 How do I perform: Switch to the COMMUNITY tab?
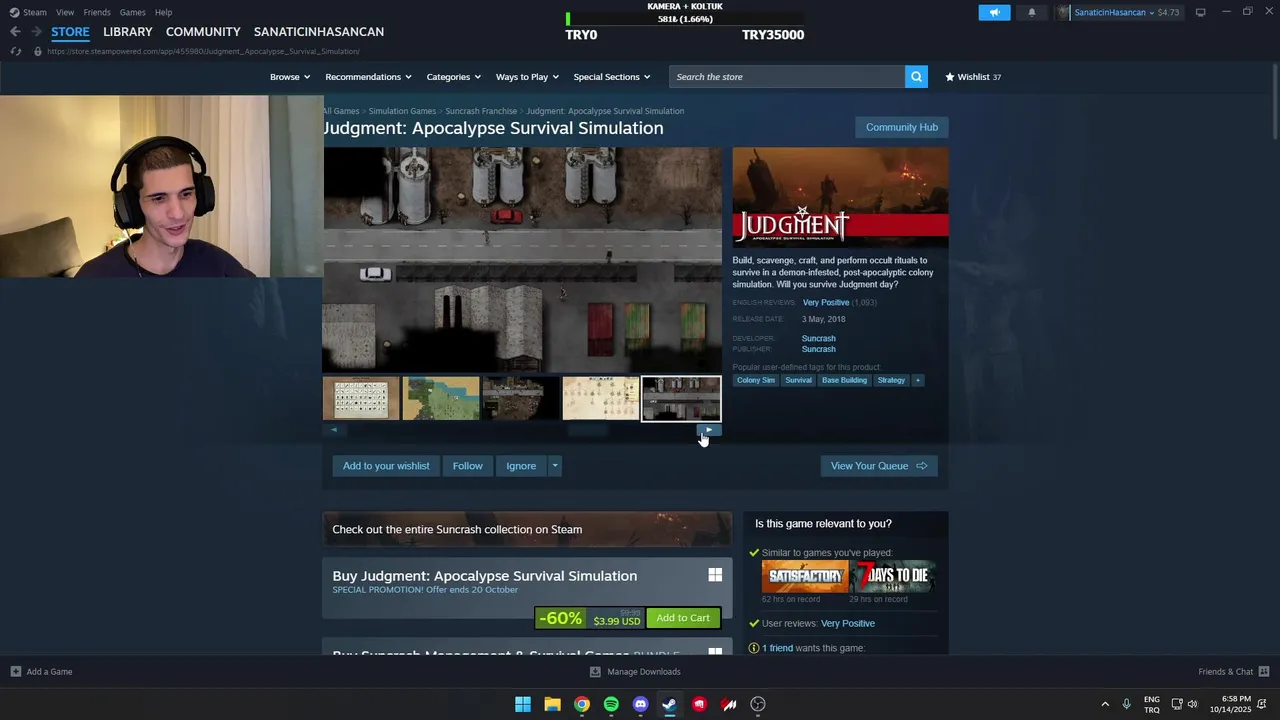[x=203, y=32]
